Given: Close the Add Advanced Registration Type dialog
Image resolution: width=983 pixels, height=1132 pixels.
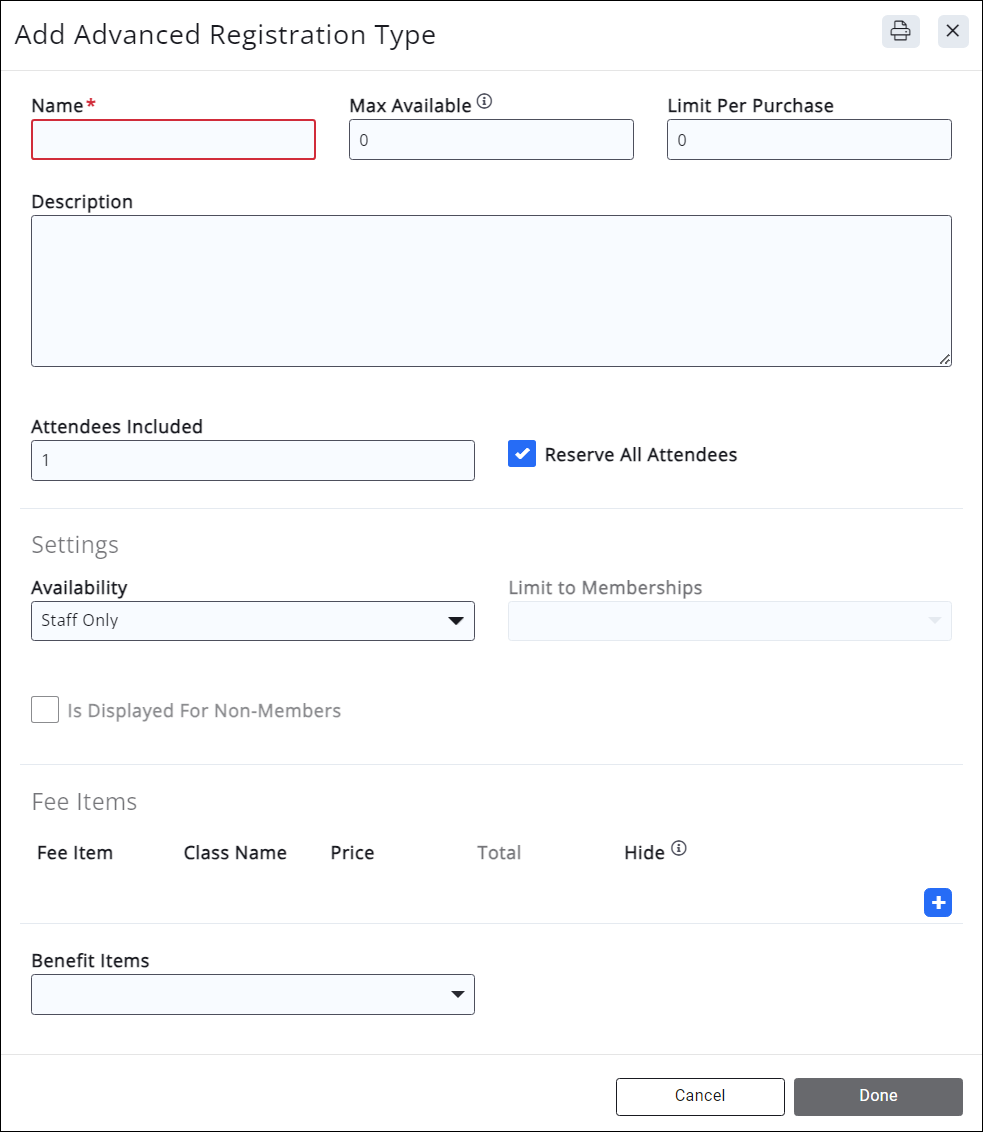Looking at the screenshot, I should (953, 32).
